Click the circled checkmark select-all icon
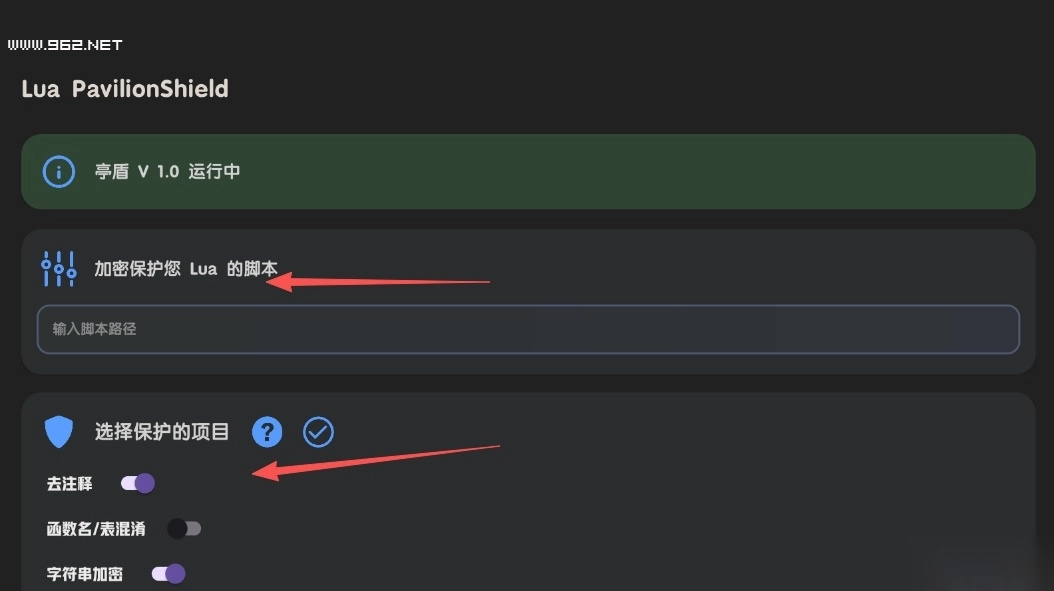Image resolution: width=1054 pixels, height=591 pixels. [318, 432]
